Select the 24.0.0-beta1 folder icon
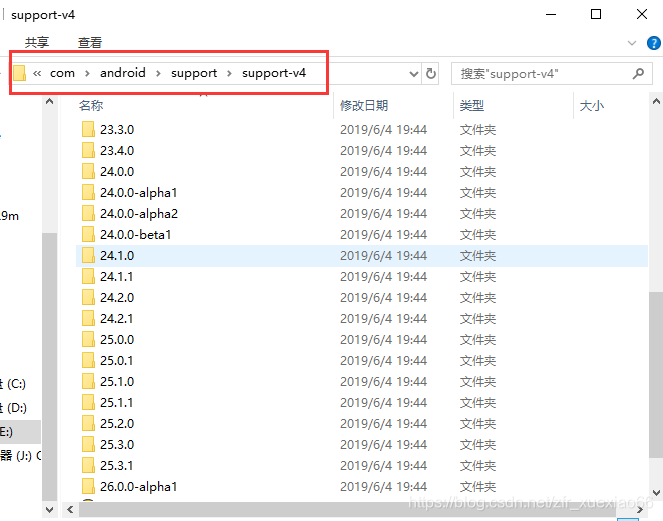The height and width of the screenshot is (521, 663). point(88,234)
